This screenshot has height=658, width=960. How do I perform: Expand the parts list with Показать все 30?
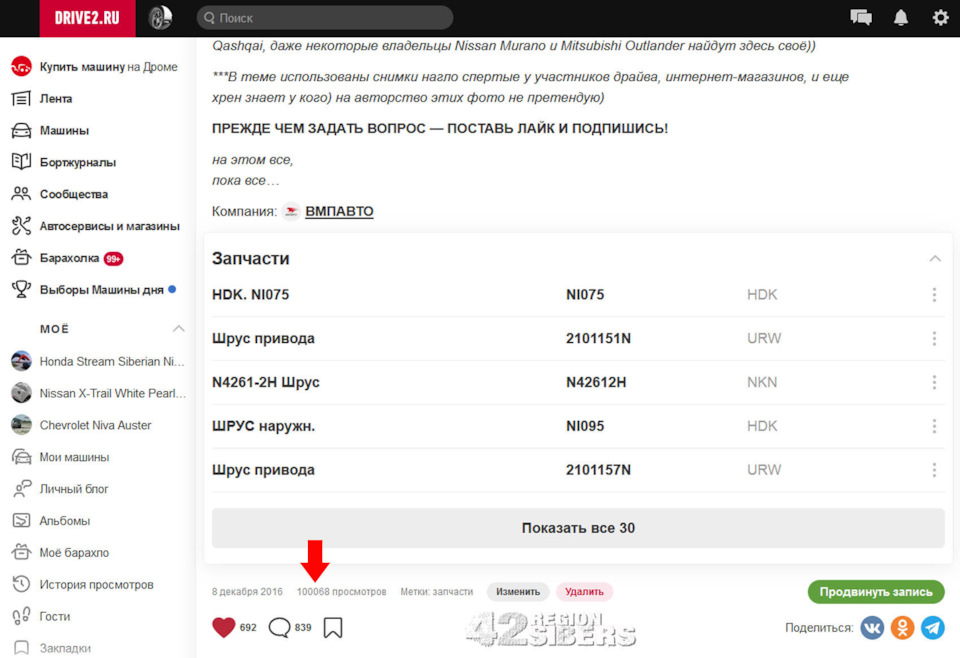(x=578, y=528)
